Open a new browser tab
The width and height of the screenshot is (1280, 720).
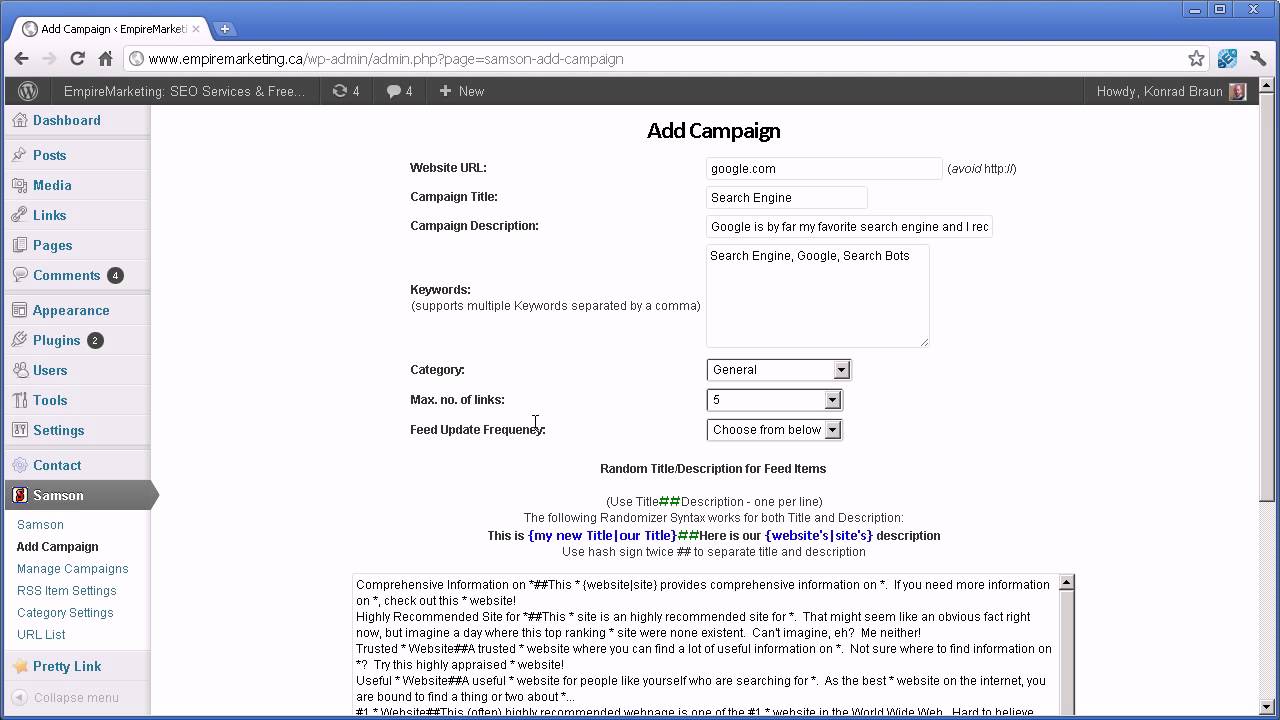(x=224, y=29)
